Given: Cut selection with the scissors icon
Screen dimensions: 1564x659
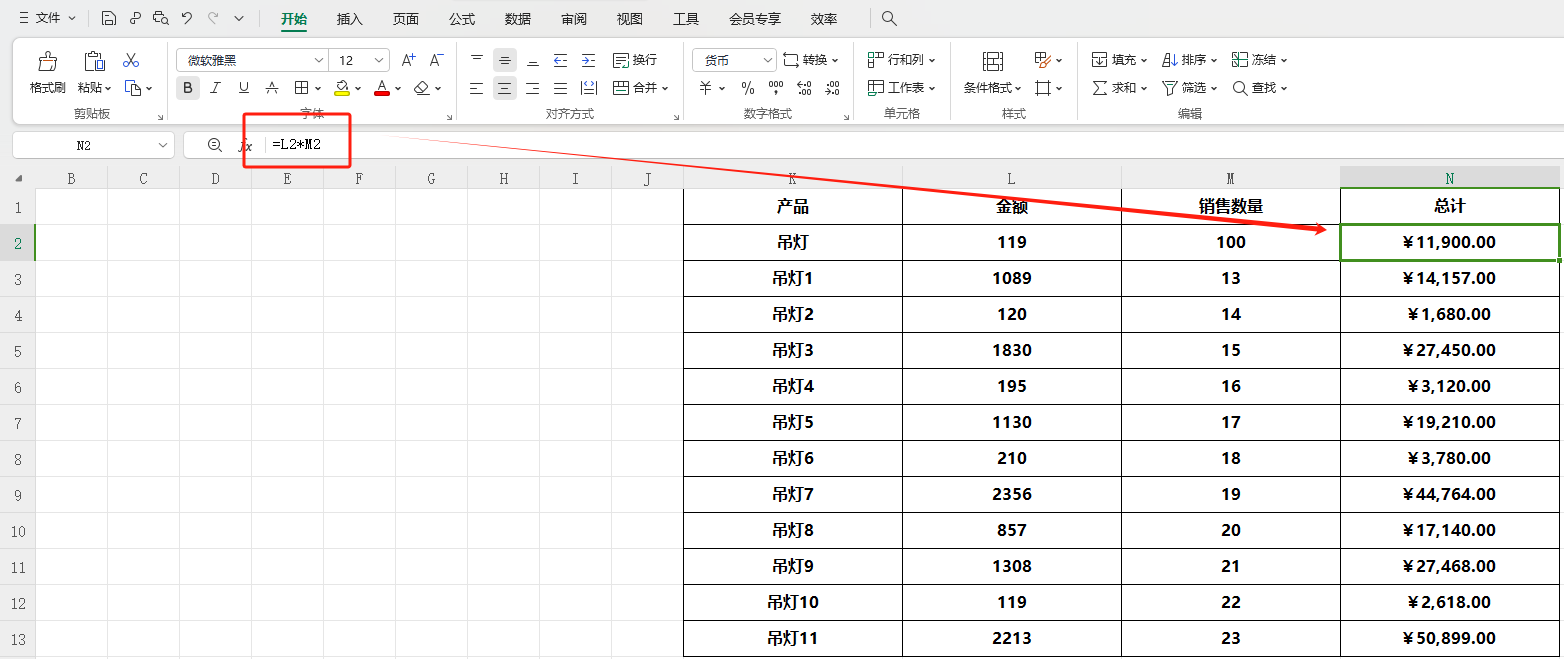Looking at the screenshot, I should pos(131,60).
